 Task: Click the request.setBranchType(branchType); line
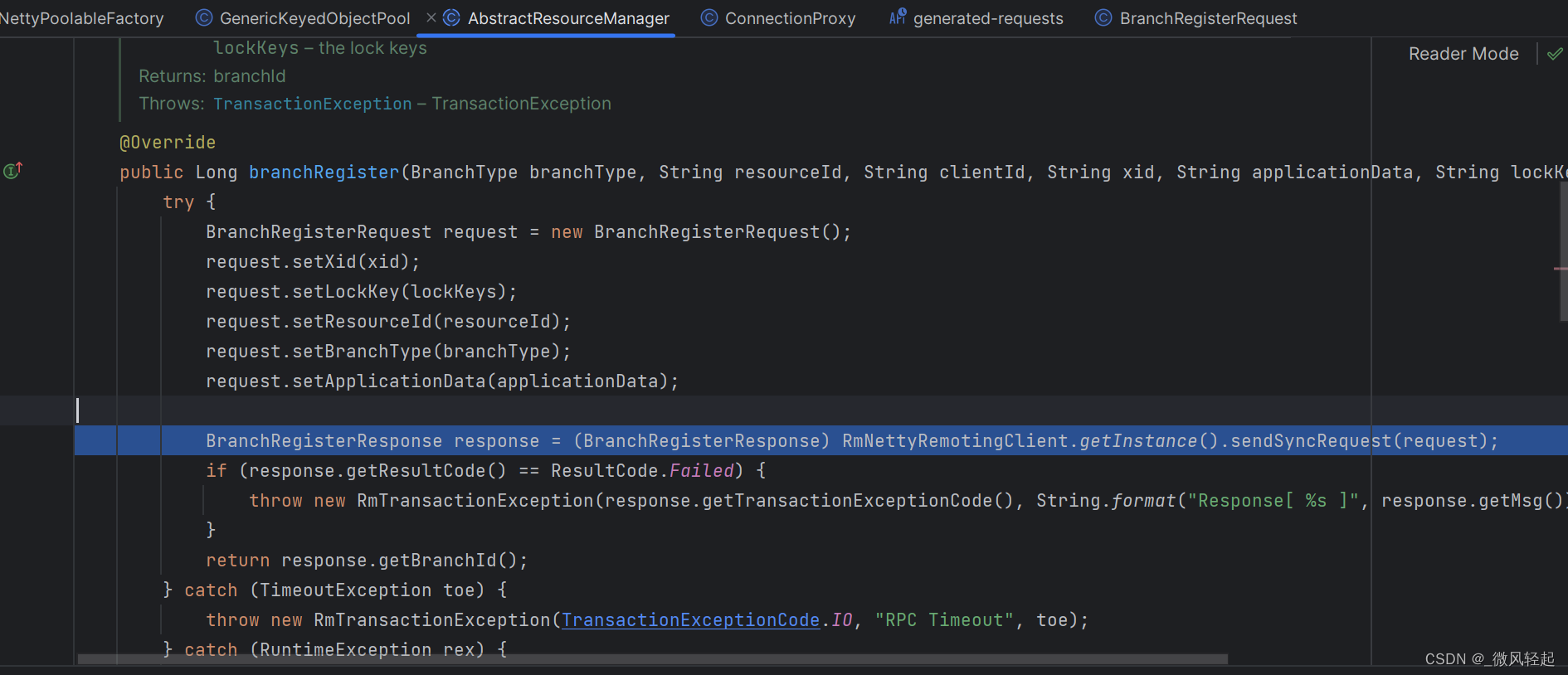[x=388, y=352]
